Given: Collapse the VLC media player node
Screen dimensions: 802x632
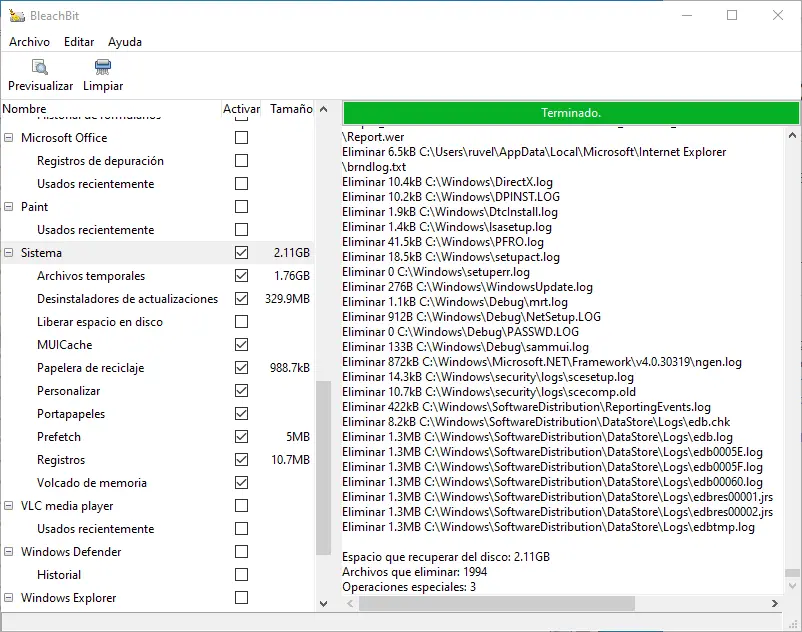Looking at the screenshot, I should (9, 506).
